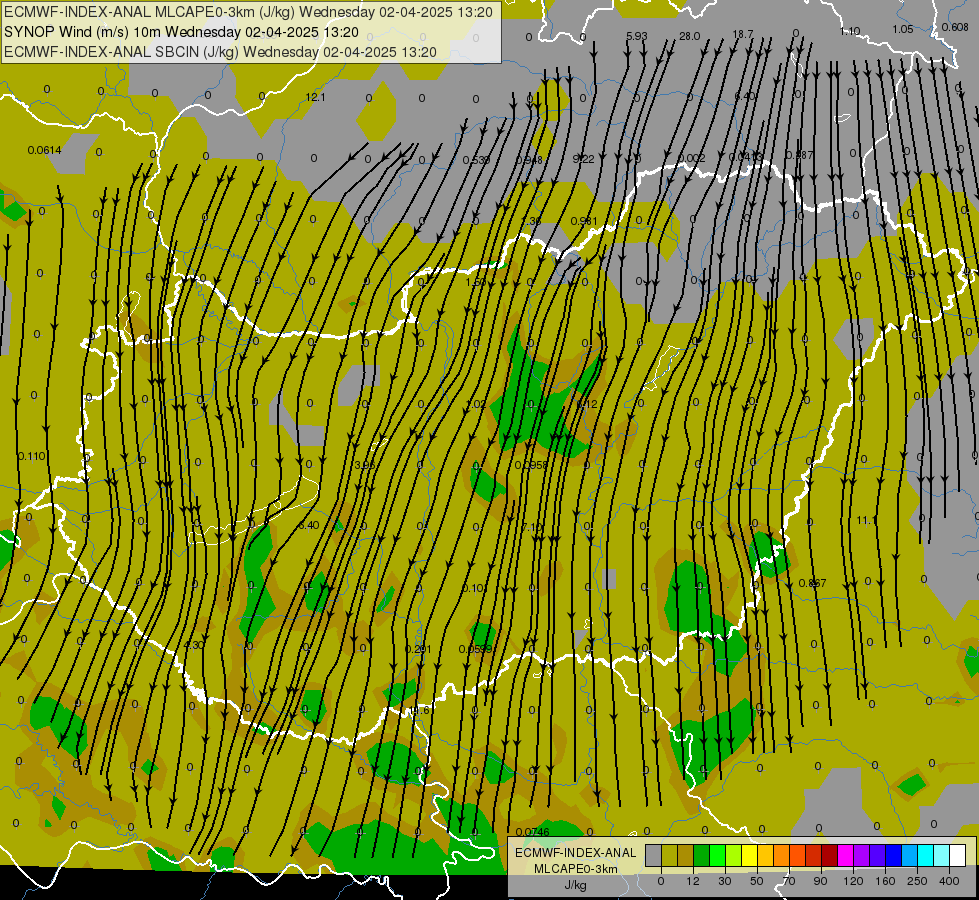The height and width of the screenshot is (900, 979).
Task: Select the bright lime green legend swatch
Action: (718, 856)
